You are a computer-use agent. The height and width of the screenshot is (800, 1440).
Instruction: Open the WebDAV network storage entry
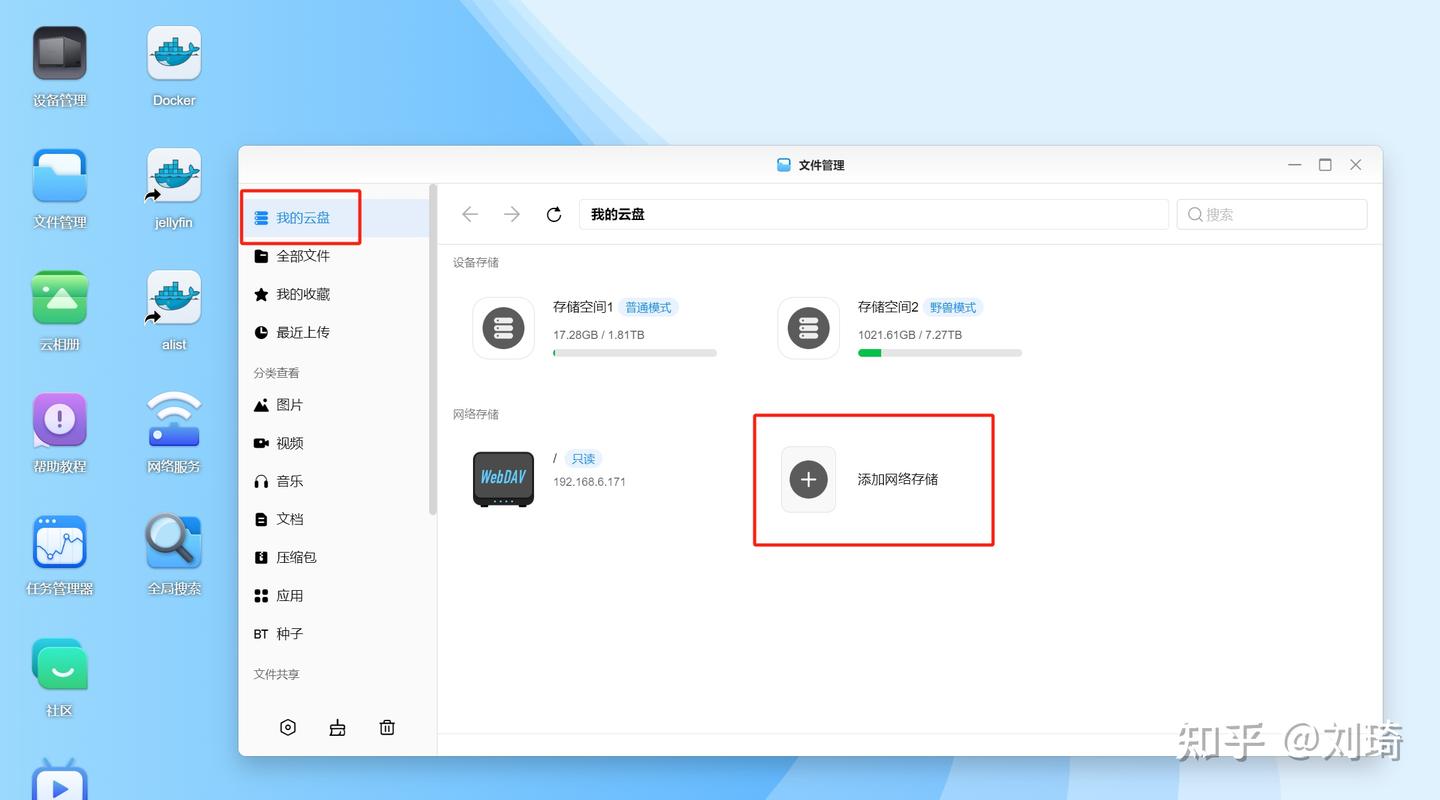coord(503,478)
